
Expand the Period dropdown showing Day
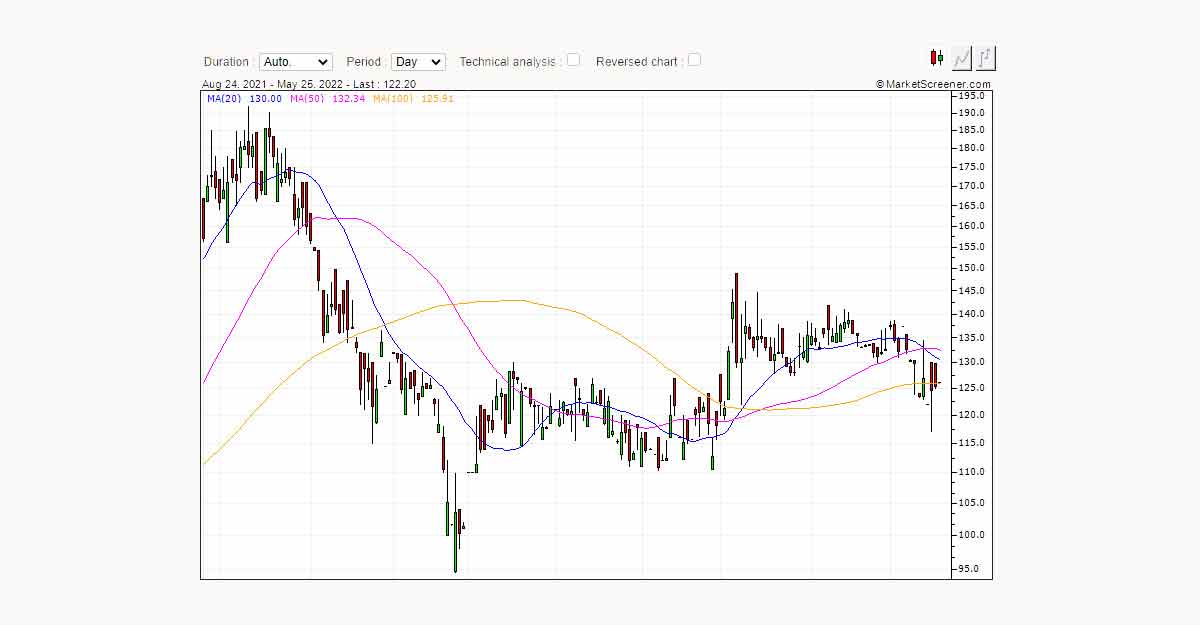(x=418, y=62)
